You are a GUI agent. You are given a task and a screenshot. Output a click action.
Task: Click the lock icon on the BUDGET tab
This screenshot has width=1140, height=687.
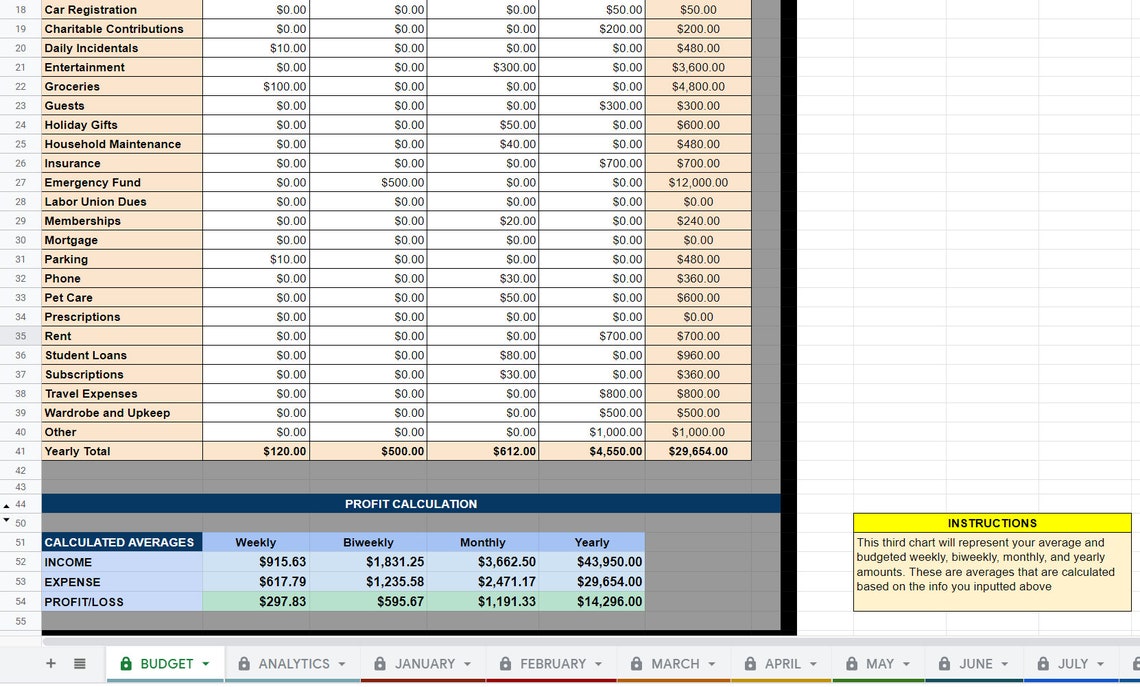pyautogui.click(x=127, y=663)
